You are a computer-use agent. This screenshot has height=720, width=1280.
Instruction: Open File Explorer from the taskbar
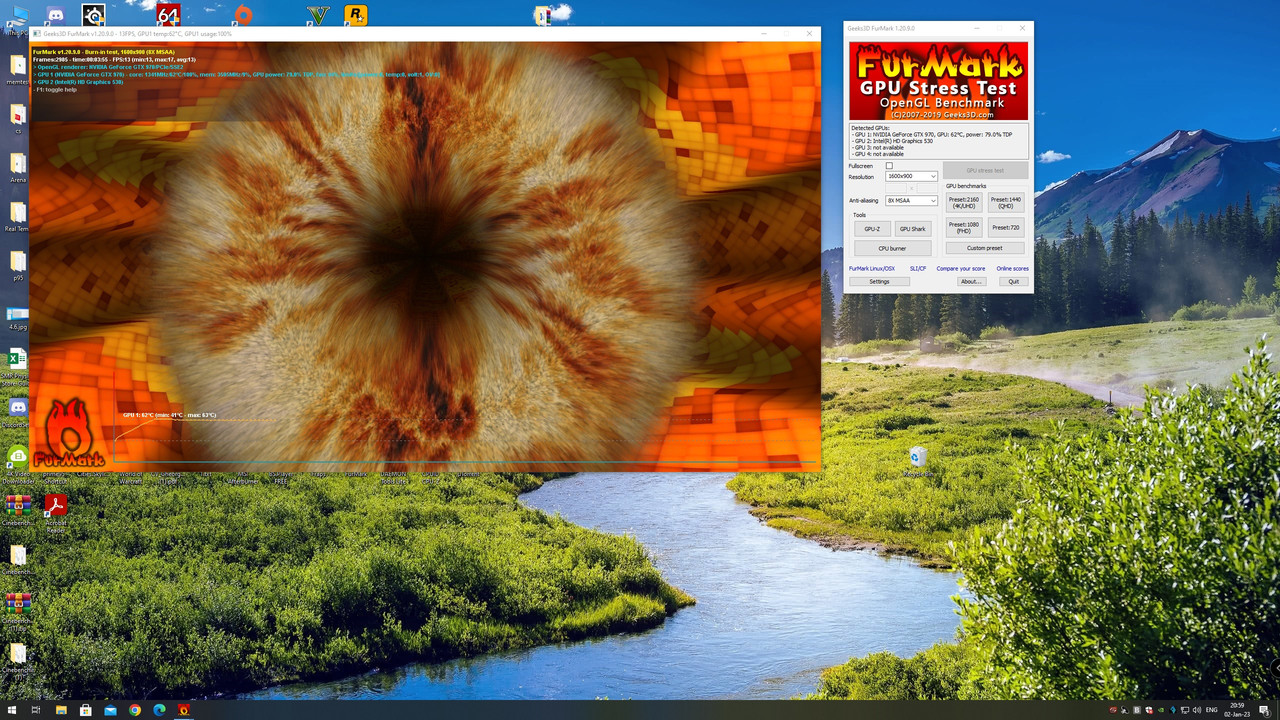point(60,710)
